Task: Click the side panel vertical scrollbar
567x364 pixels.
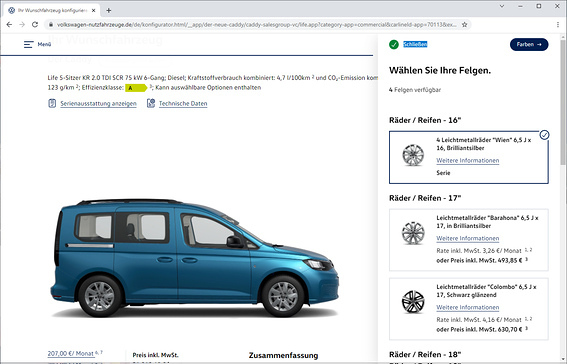Action: coord(563,101)
